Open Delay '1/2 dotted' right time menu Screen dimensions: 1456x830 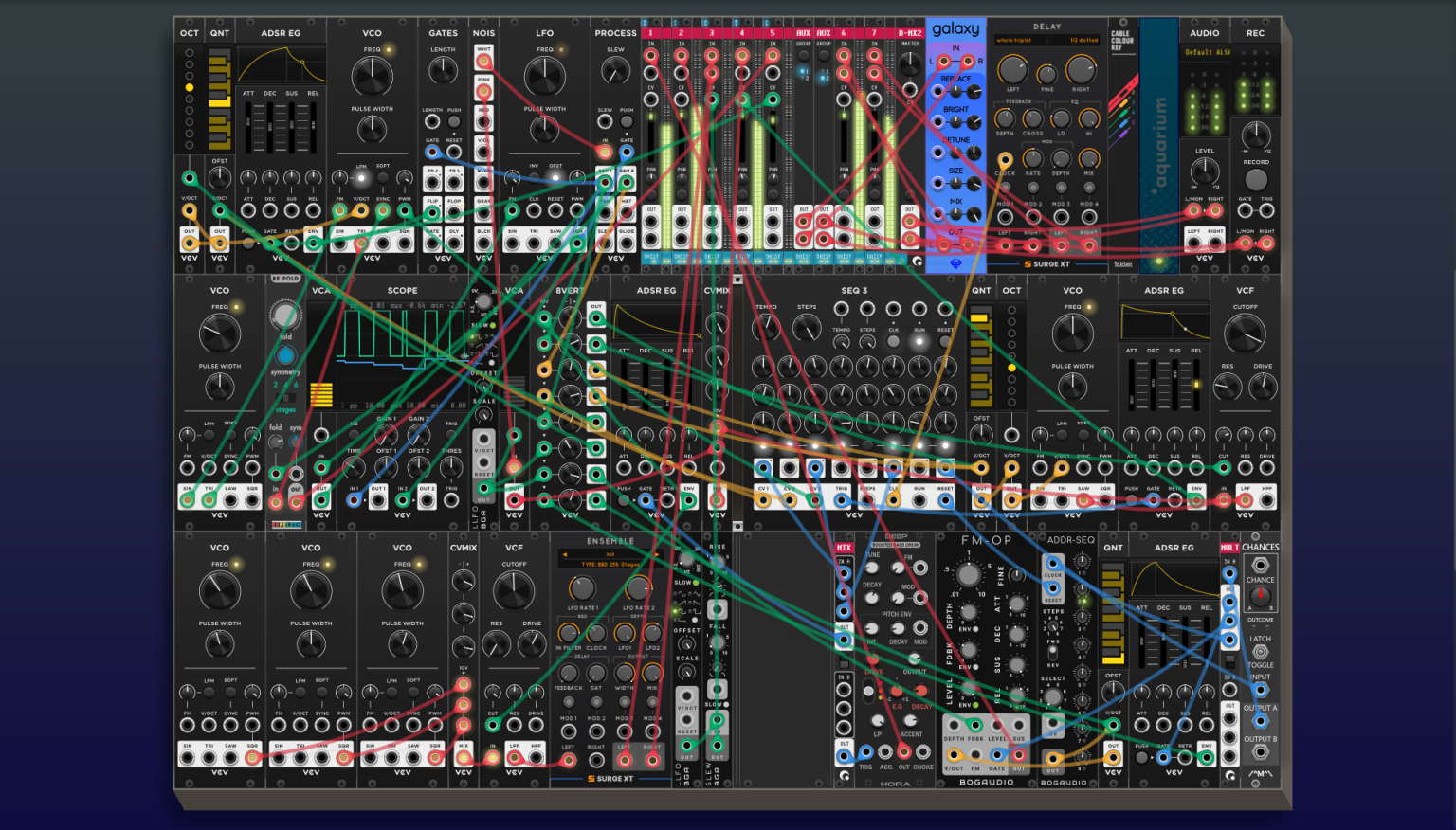[1083, 40]
